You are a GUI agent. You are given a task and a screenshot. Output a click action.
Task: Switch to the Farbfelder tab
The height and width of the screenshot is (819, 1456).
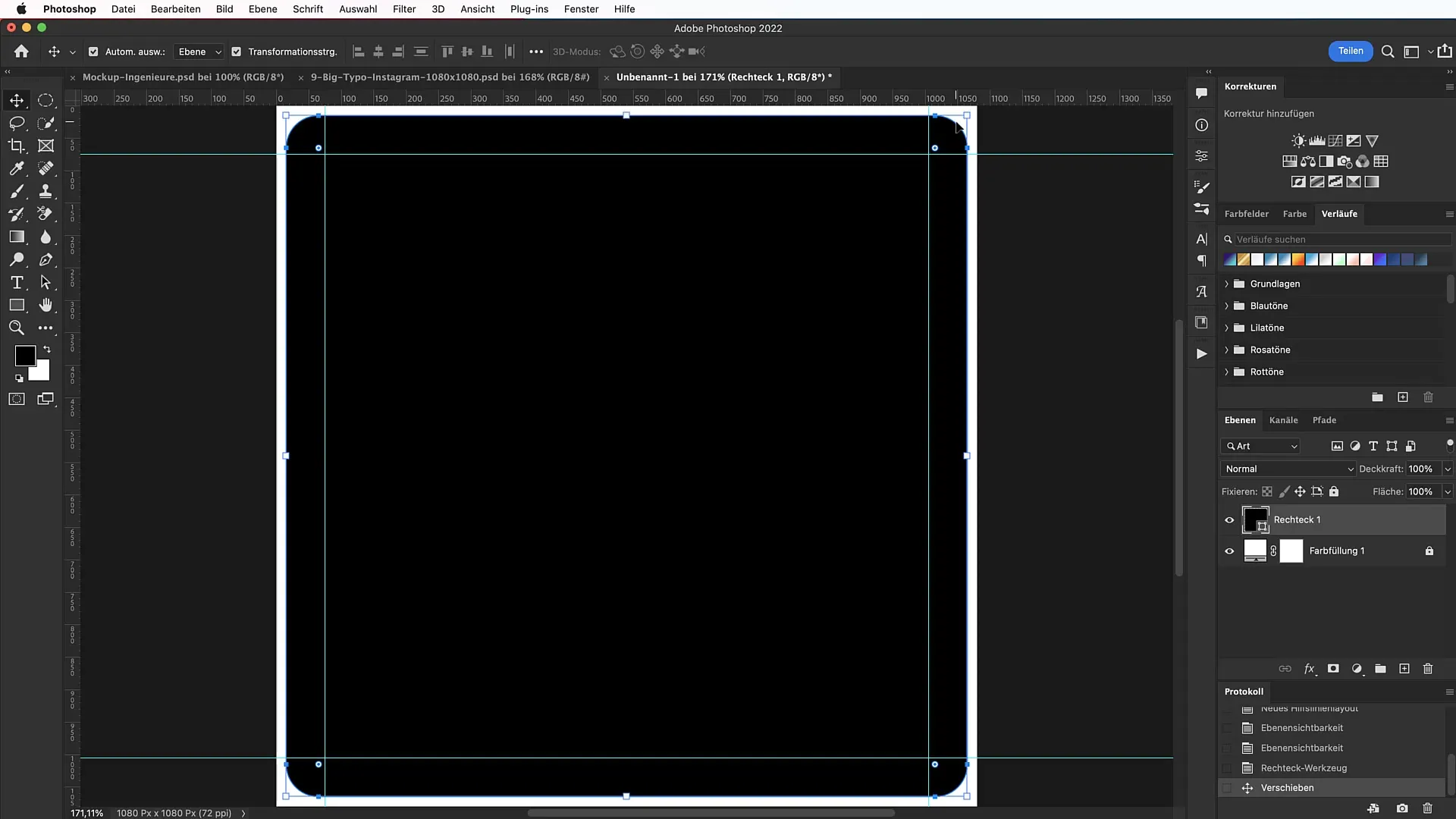point(1246,214)
